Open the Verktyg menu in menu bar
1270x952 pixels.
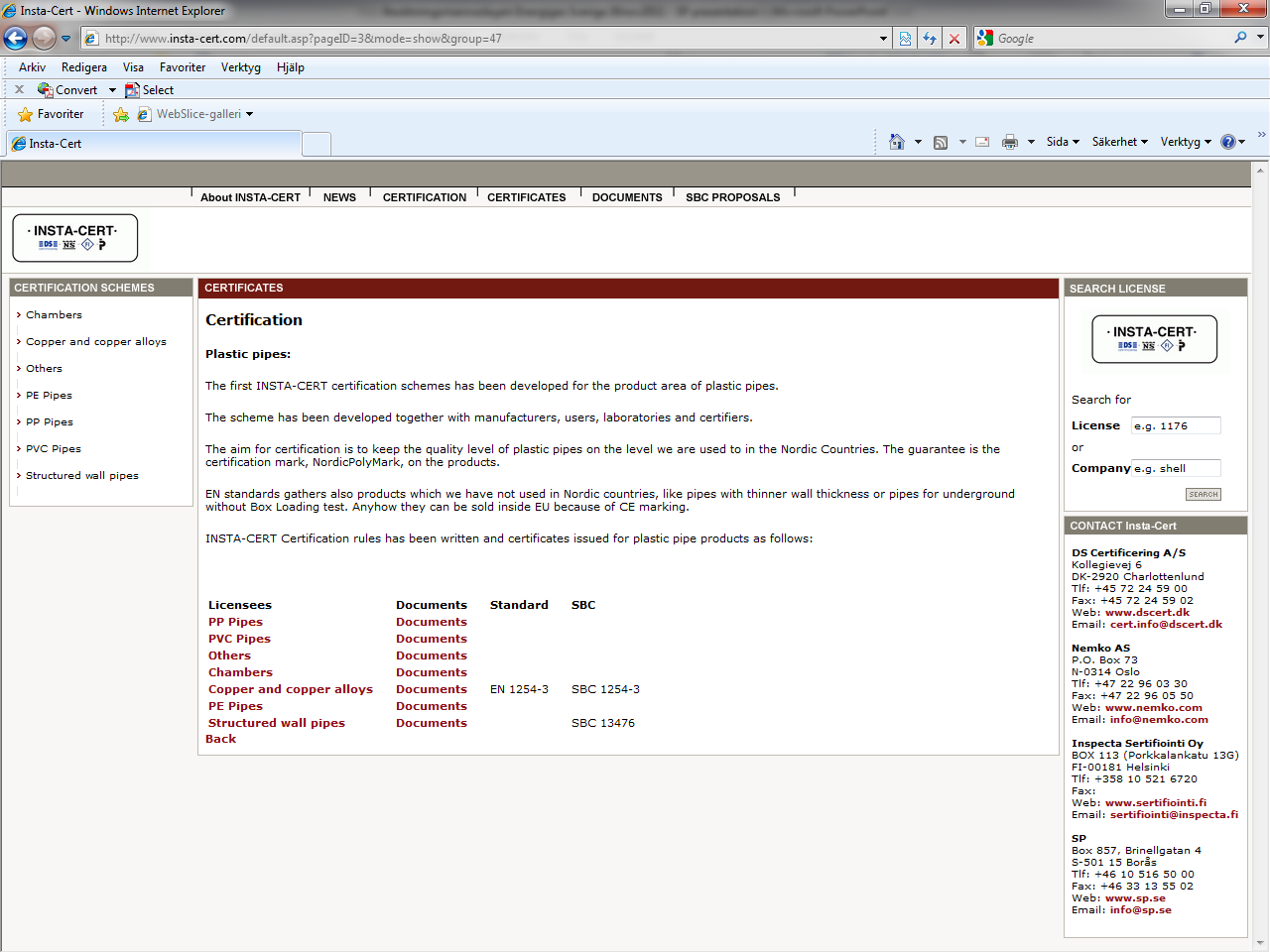pyautogui.click(x=241, y=67)
